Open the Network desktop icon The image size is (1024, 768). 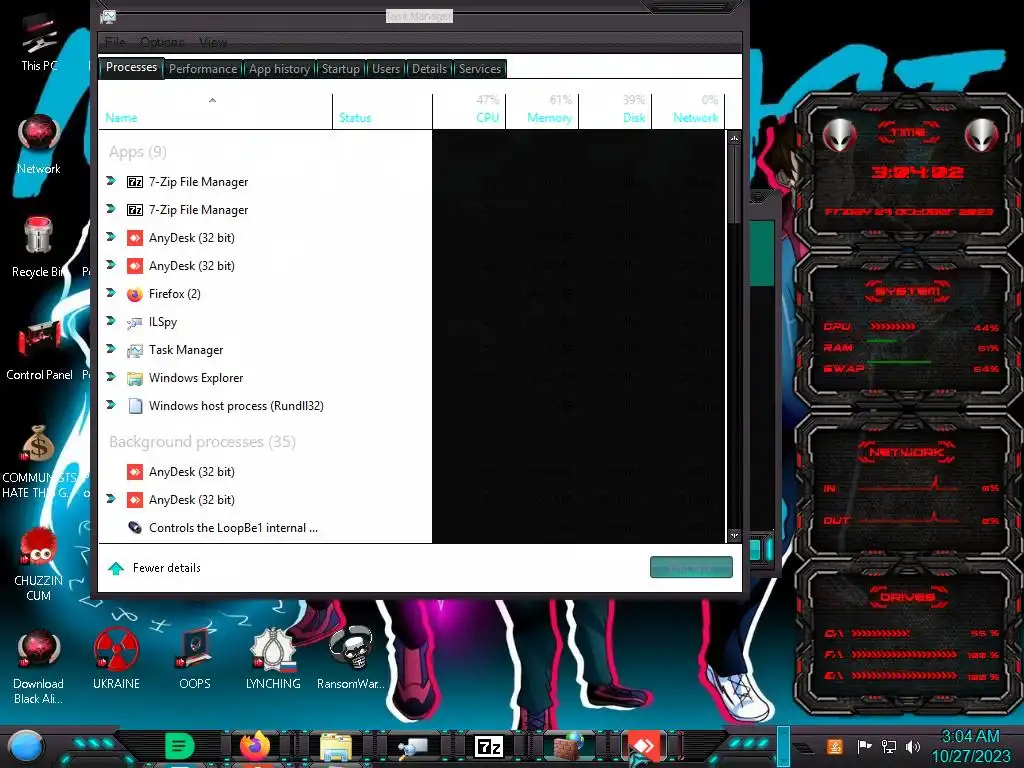39,145
